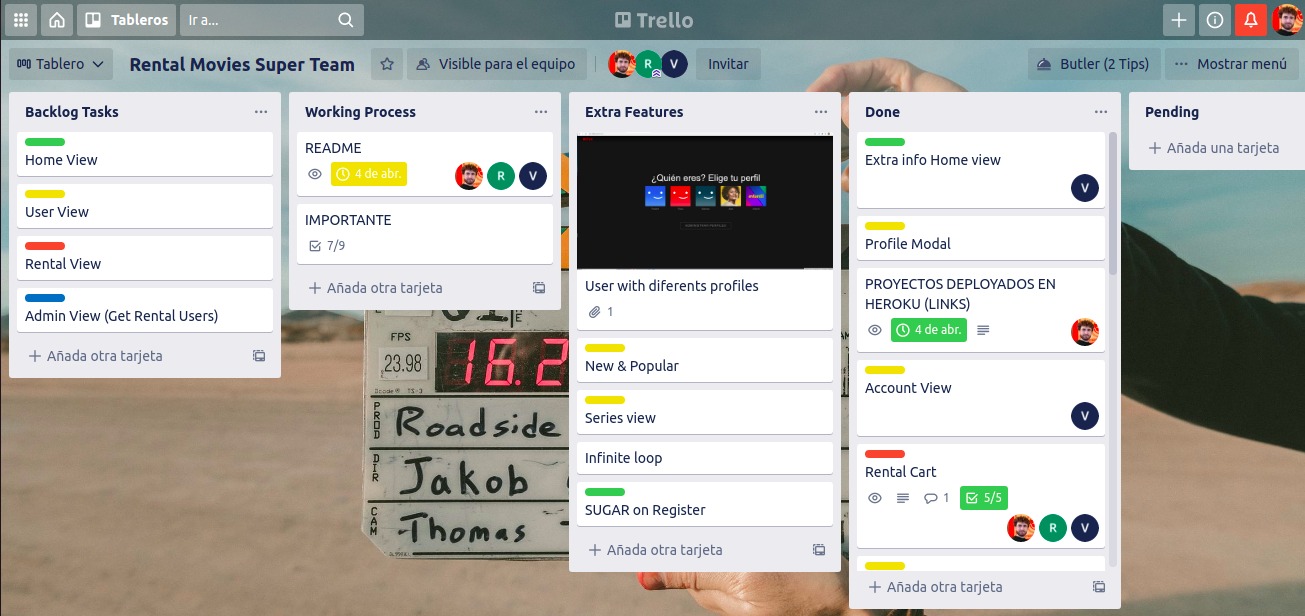Create from template in Backlog Tasks
The height and width of the screenshot is (616, 1305).
pyautogui.click(x=259, y=356)
